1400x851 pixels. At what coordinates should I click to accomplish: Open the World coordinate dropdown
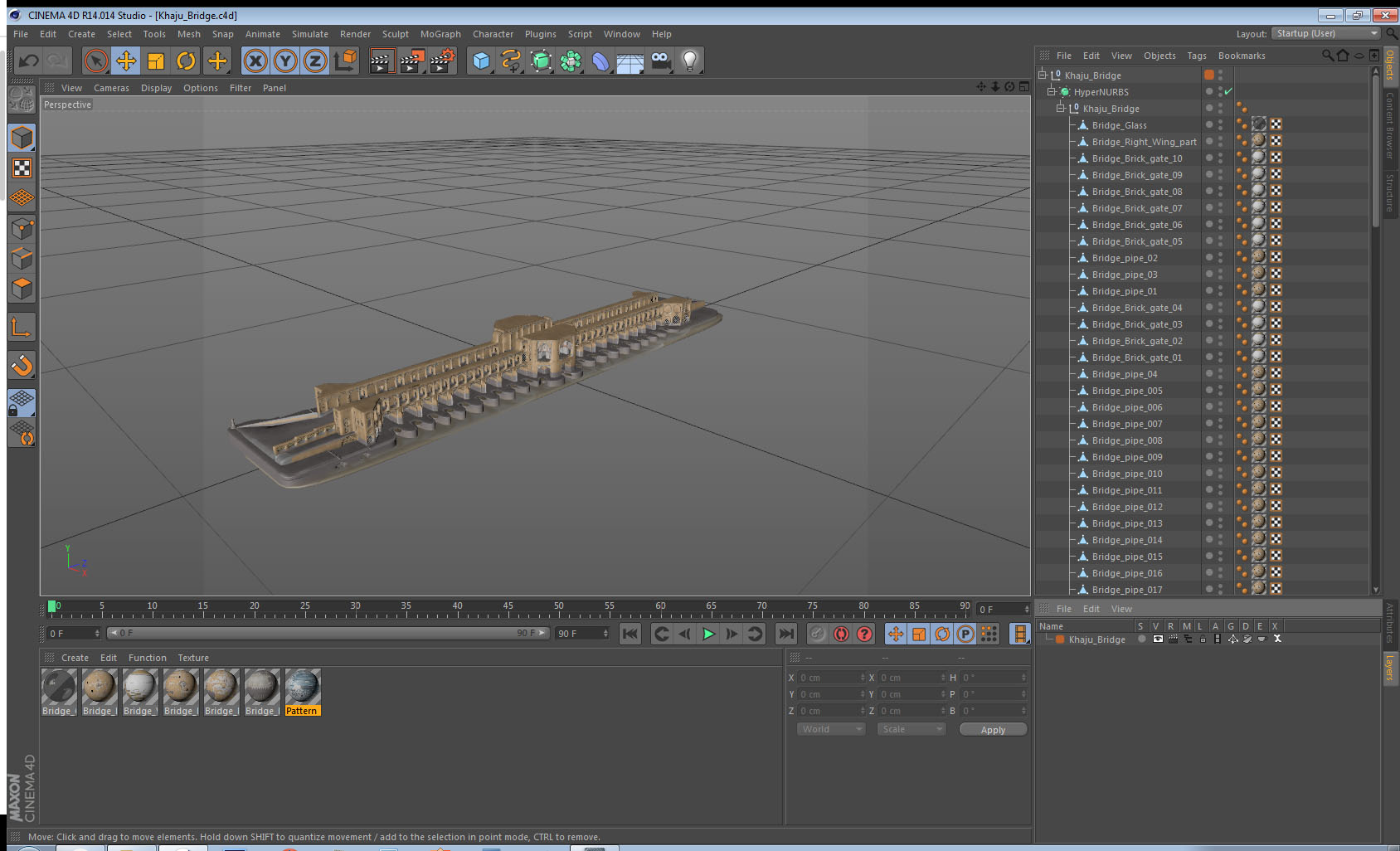point(831,729)
